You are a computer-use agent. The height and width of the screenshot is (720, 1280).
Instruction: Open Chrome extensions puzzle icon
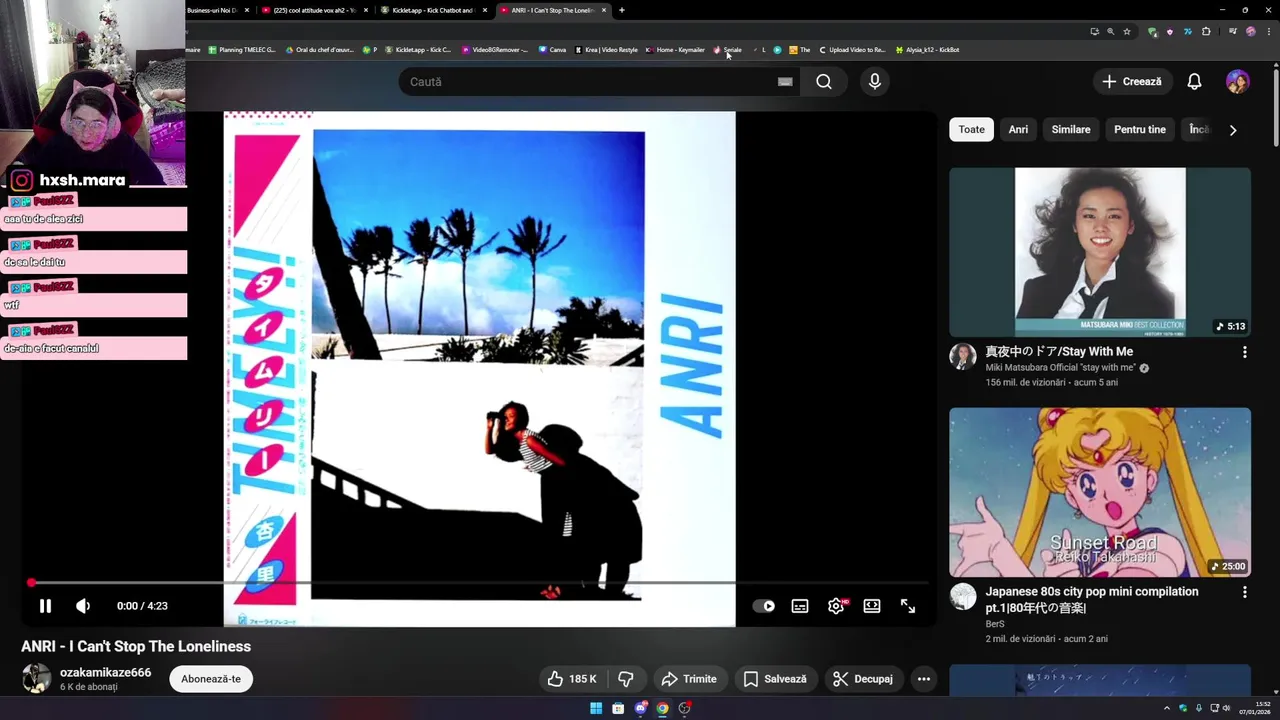[1206, 31]
